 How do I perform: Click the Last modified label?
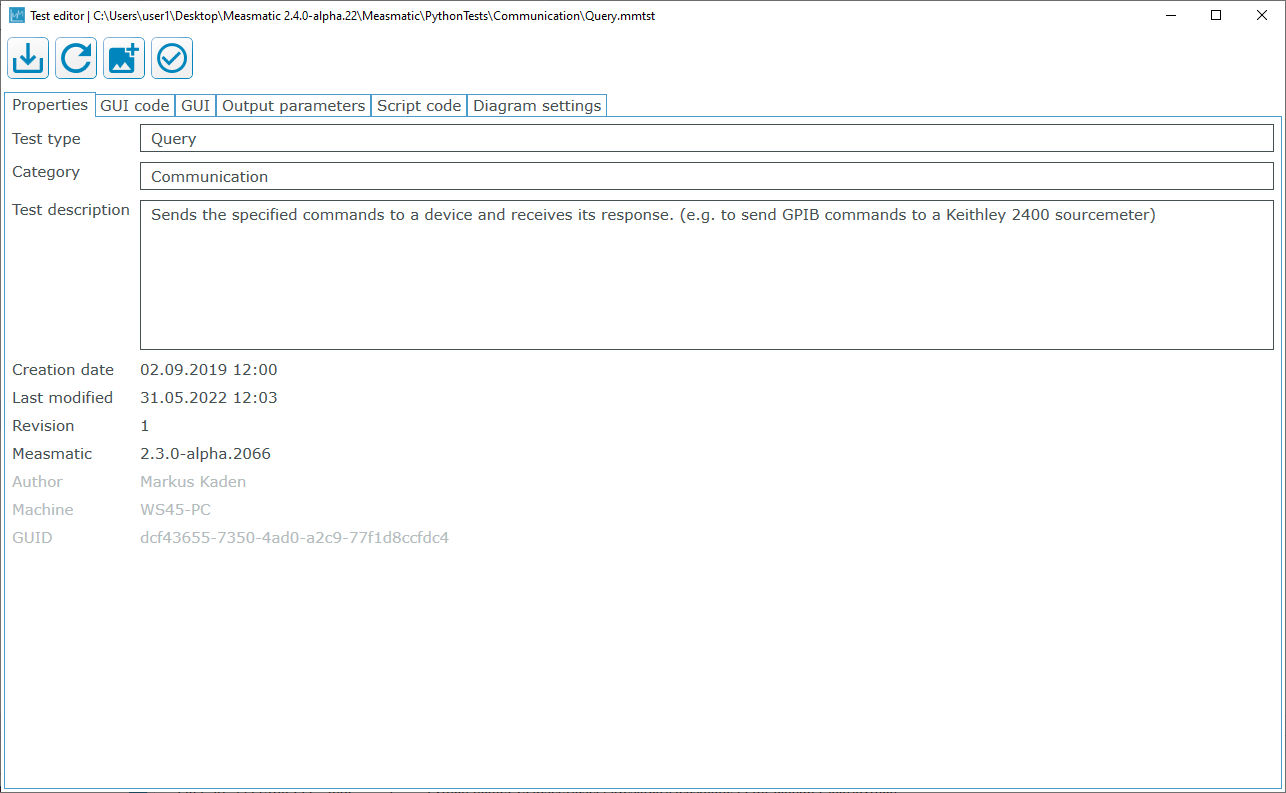[62, 398]
